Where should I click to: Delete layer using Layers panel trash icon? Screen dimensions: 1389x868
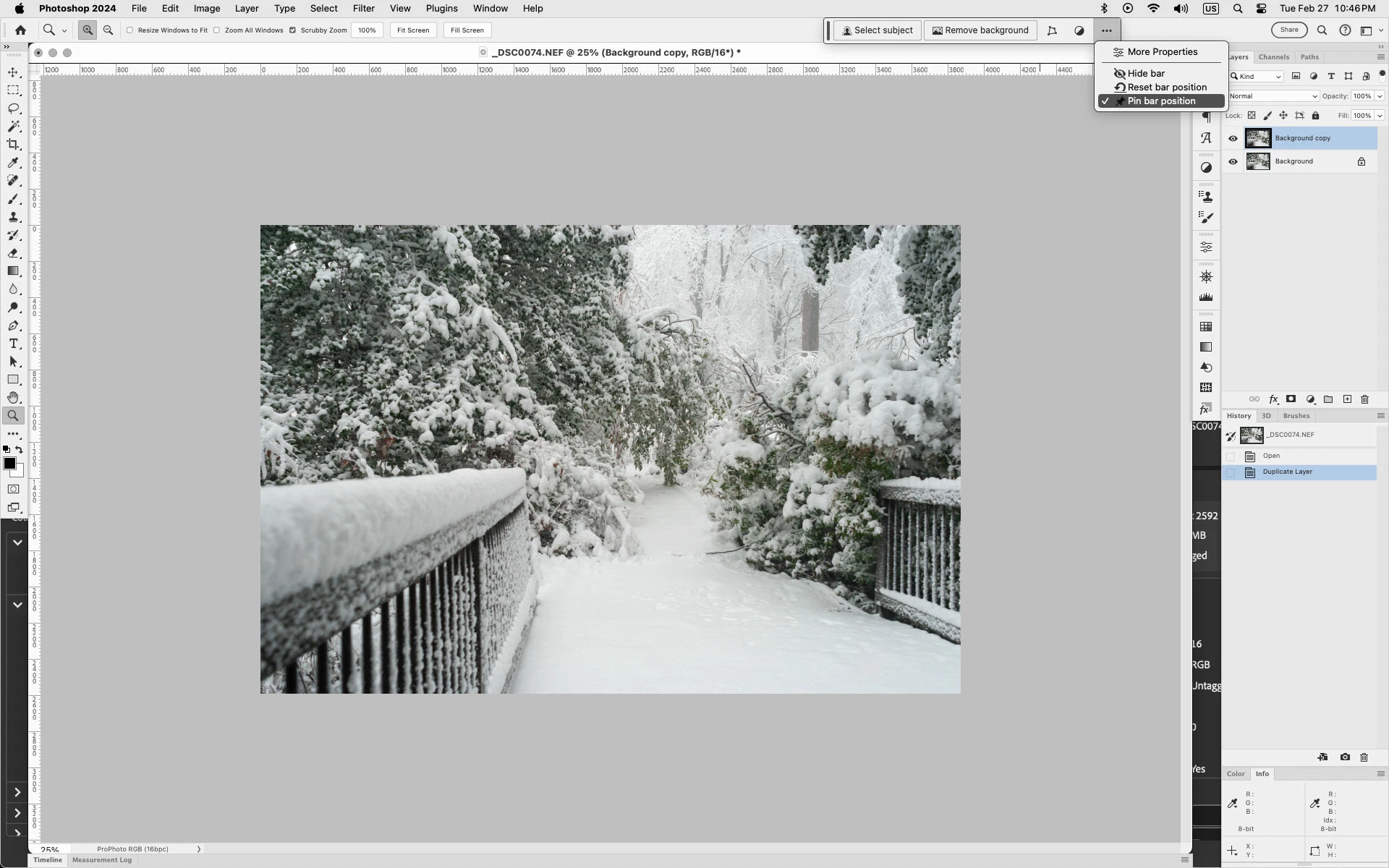pyautogui.click(x=1364, y=399)
